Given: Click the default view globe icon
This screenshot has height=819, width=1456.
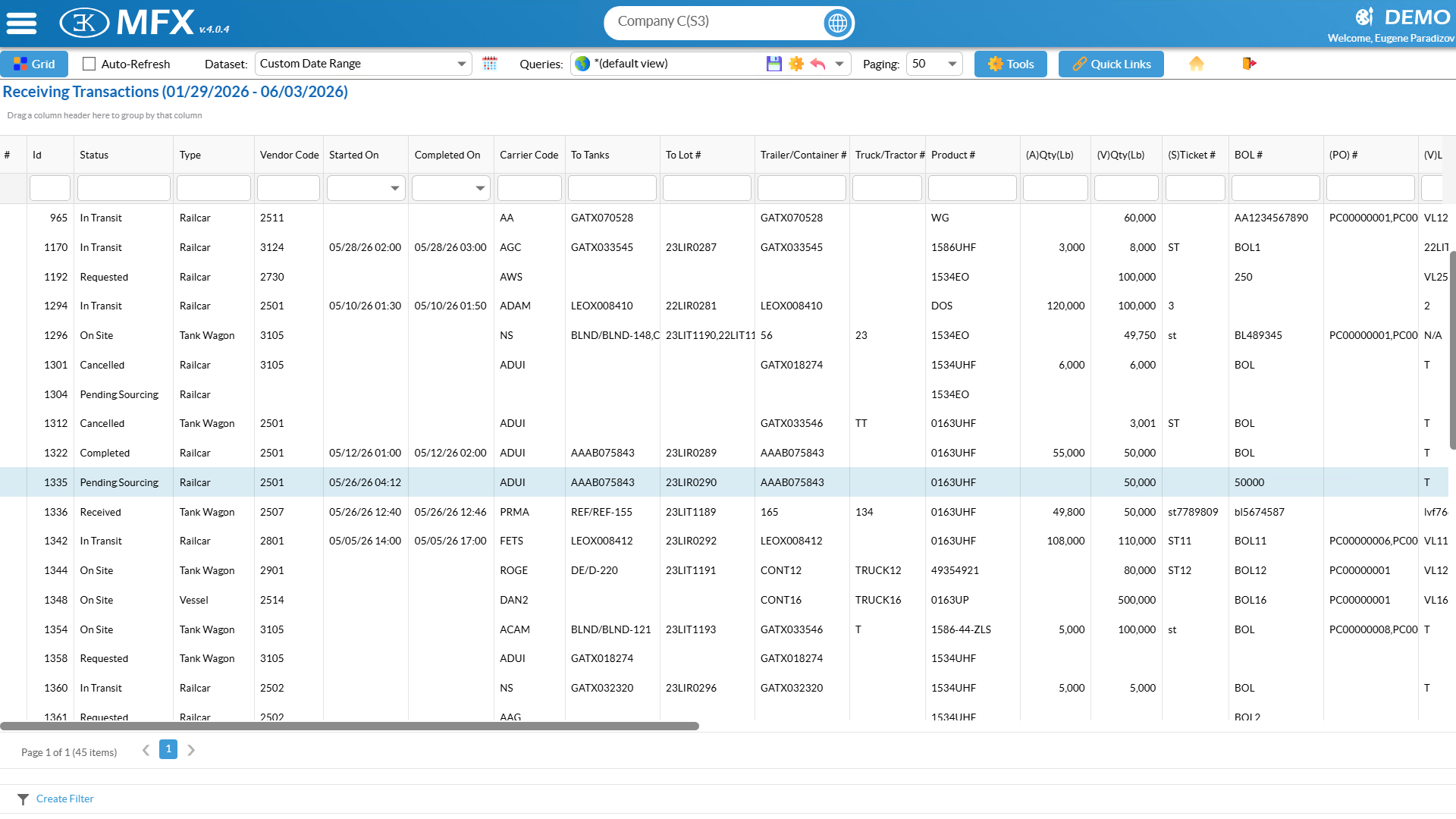Looking at the screenshot, I should (582, 64).
